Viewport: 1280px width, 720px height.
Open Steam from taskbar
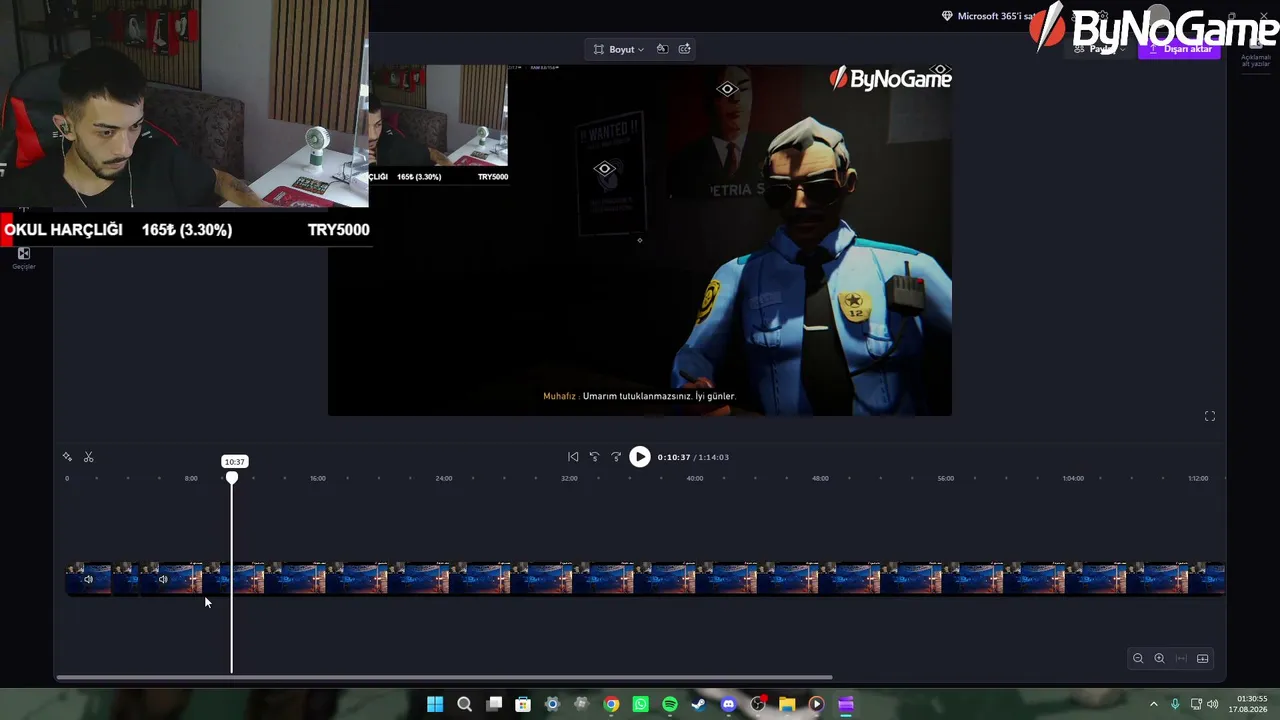[699, 704]
